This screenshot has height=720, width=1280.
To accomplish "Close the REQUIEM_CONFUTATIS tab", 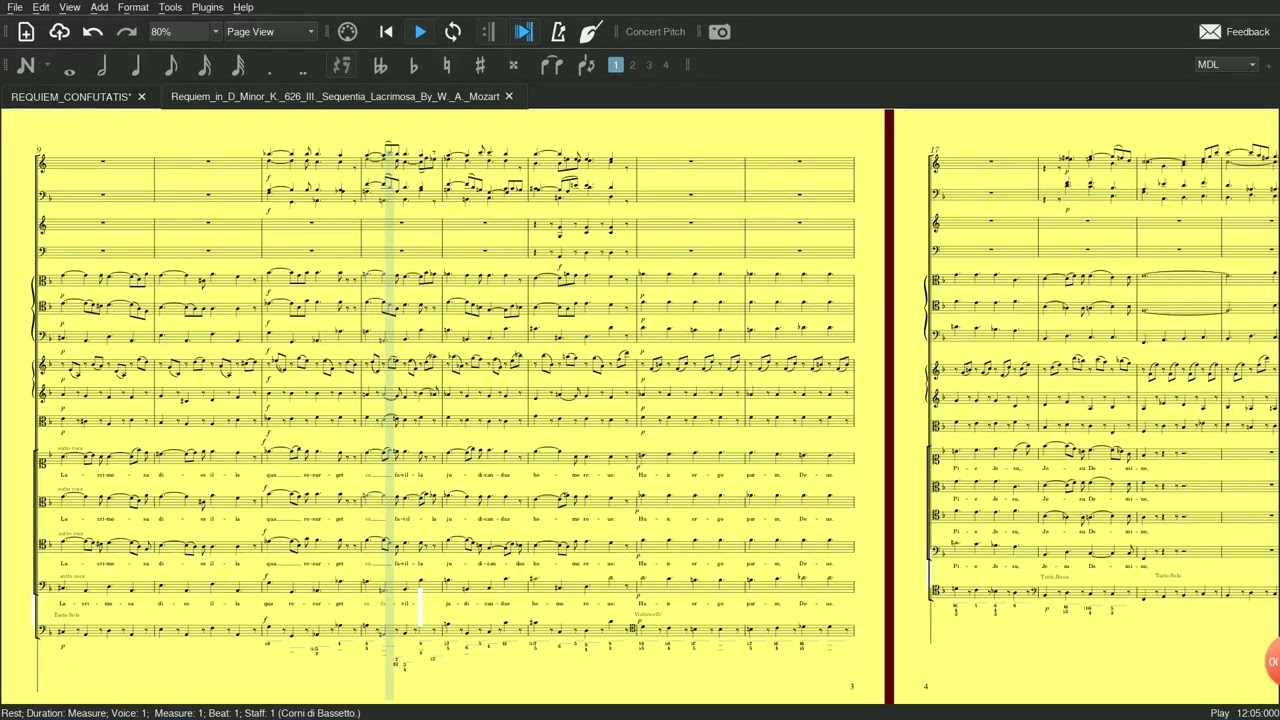I will (141, 97).
